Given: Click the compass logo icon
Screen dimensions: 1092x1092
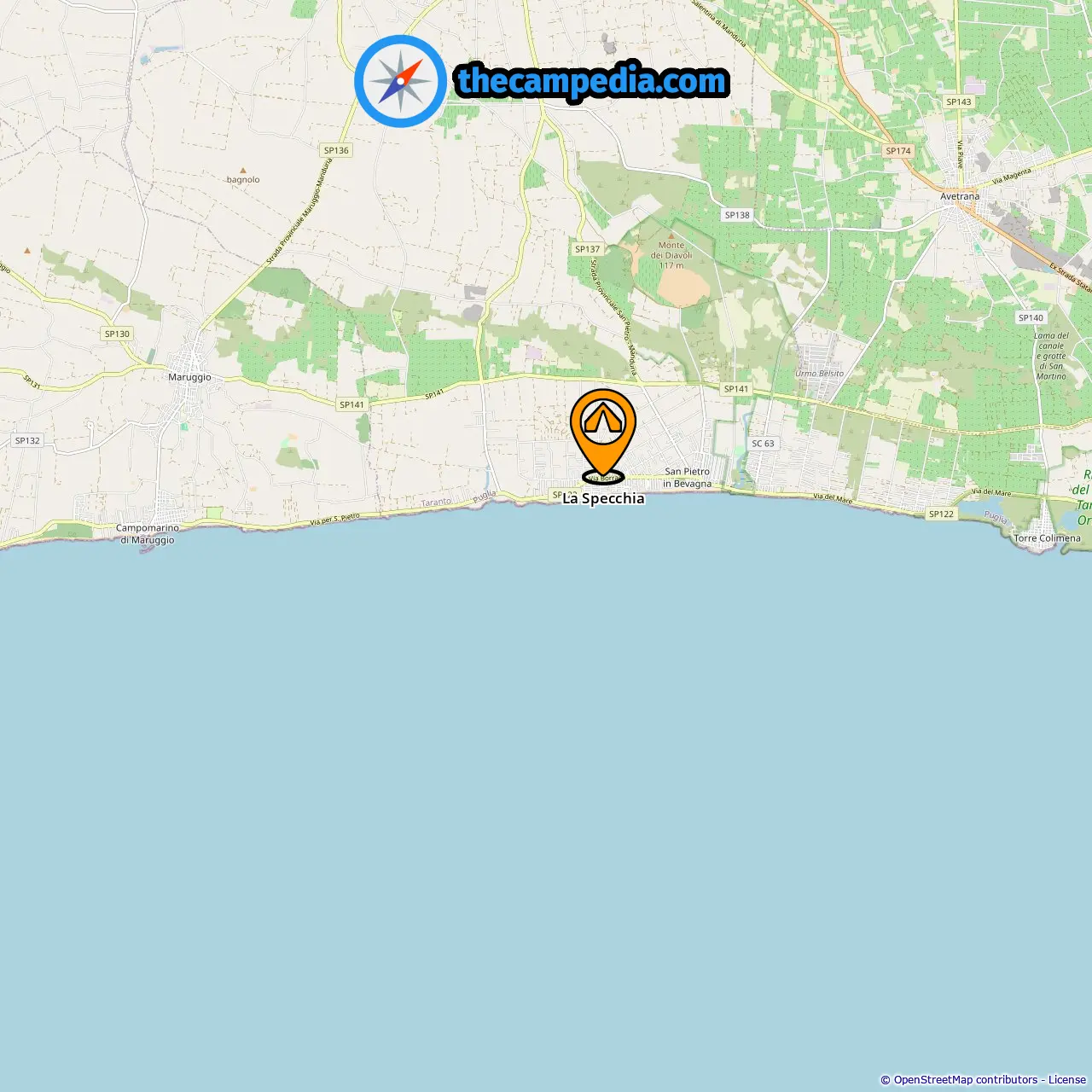Looking at the screenshot, I should [x=400, y=81].
